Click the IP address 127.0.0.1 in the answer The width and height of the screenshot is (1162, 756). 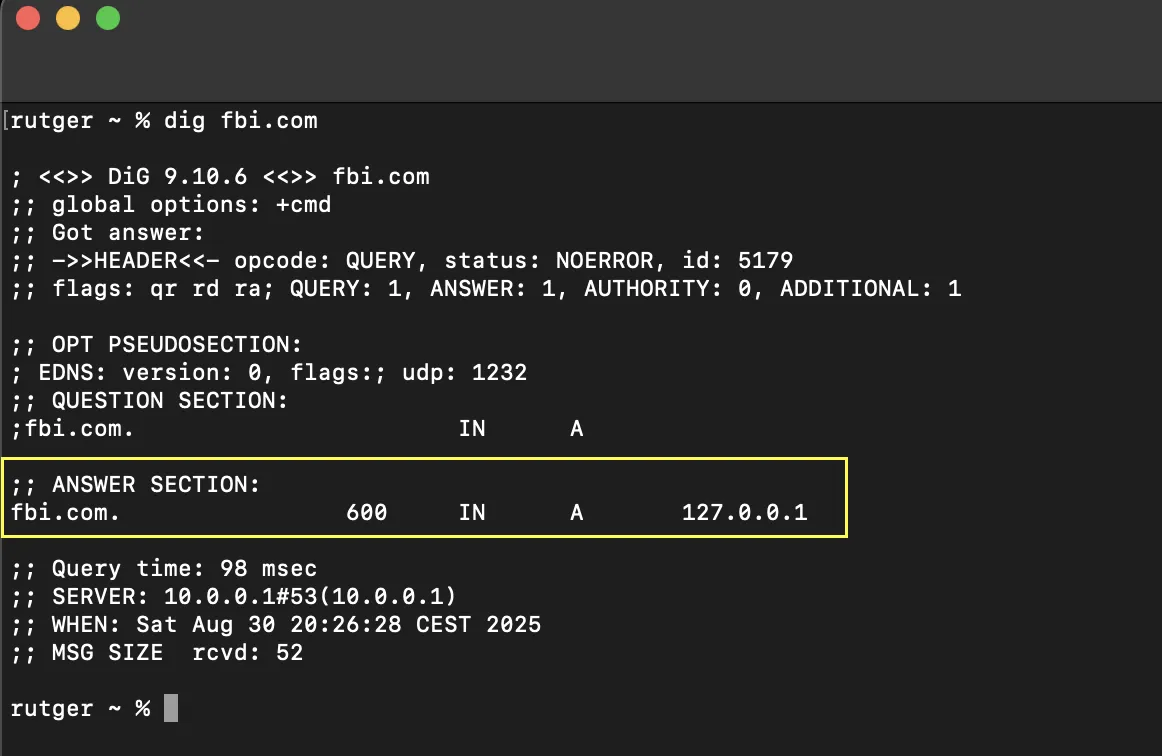pos(744,513)
